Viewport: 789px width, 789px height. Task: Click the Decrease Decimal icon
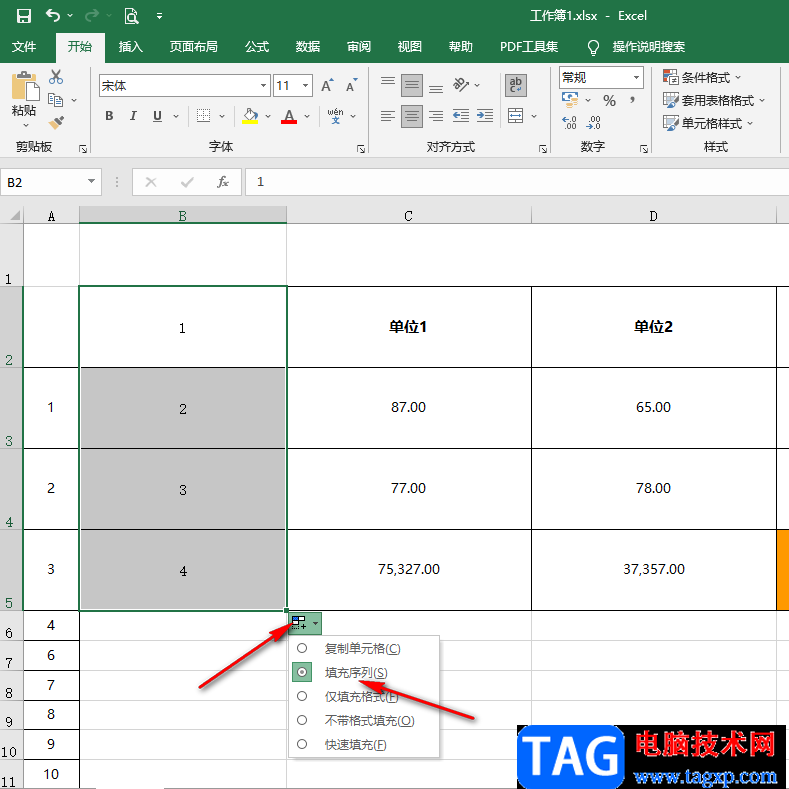594,122
